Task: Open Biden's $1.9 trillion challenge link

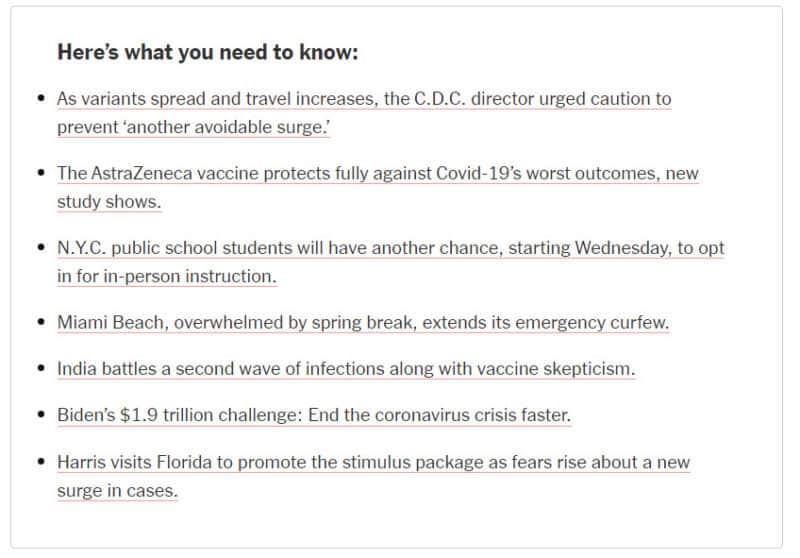Action: (314, 415)
